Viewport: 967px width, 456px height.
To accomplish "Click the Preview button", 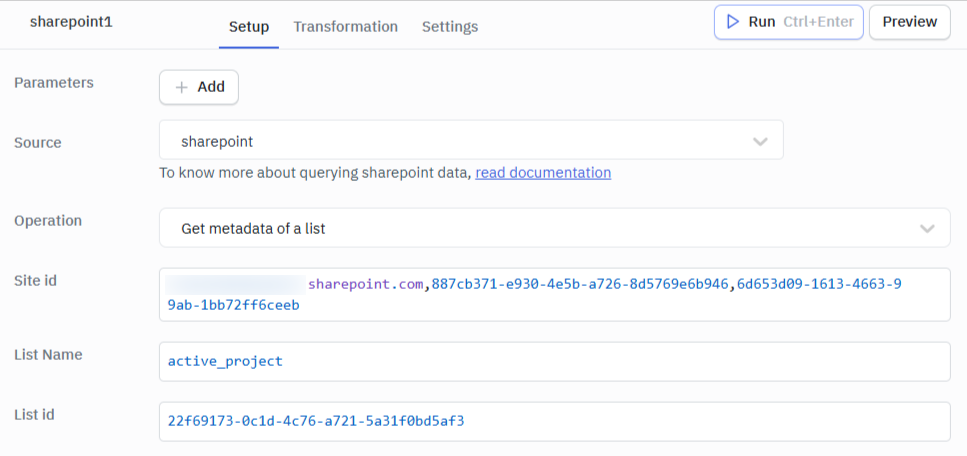I will tap(910, 22).
